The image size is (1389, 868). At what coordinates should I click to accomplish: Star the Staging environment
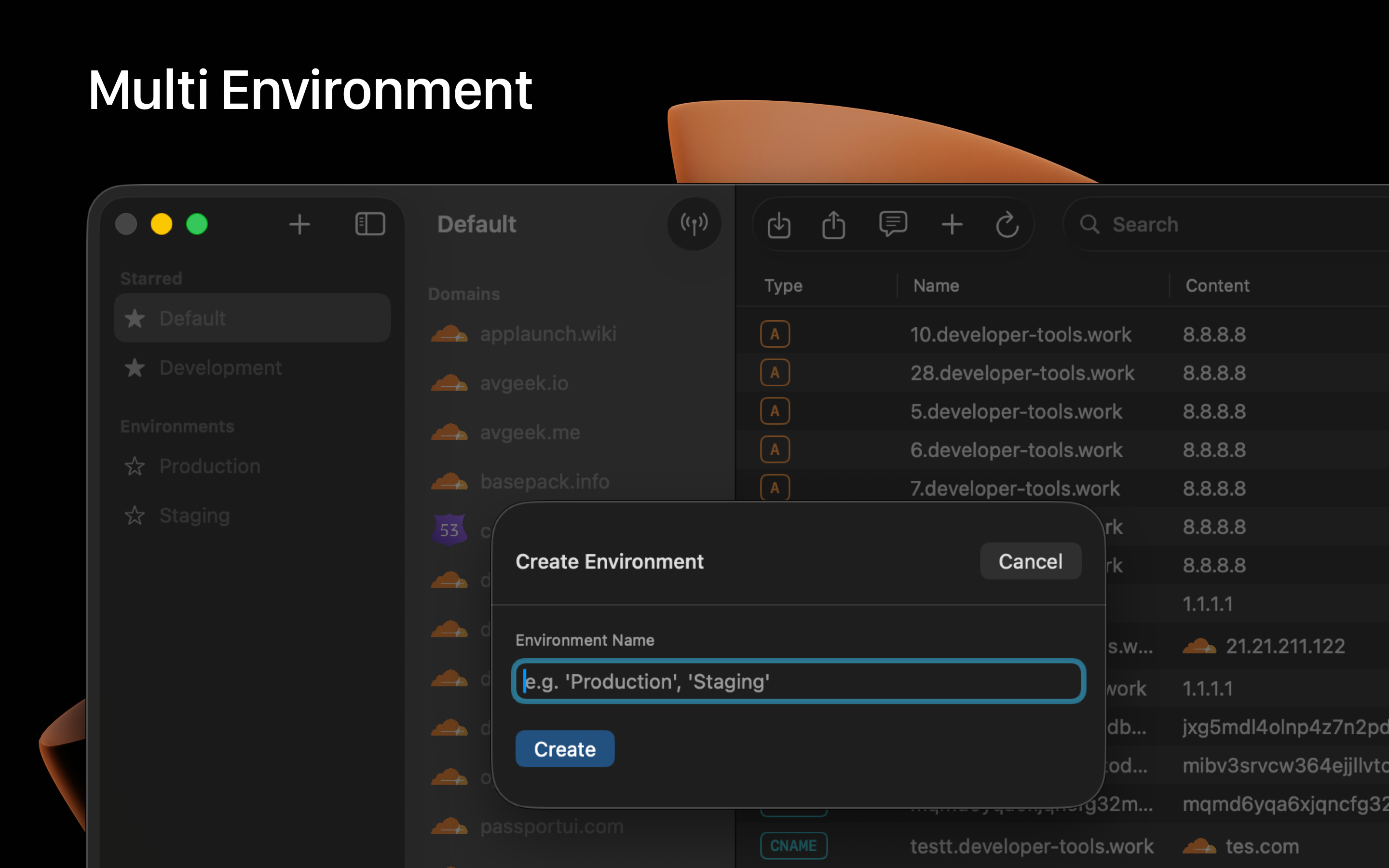pos(135,515)
